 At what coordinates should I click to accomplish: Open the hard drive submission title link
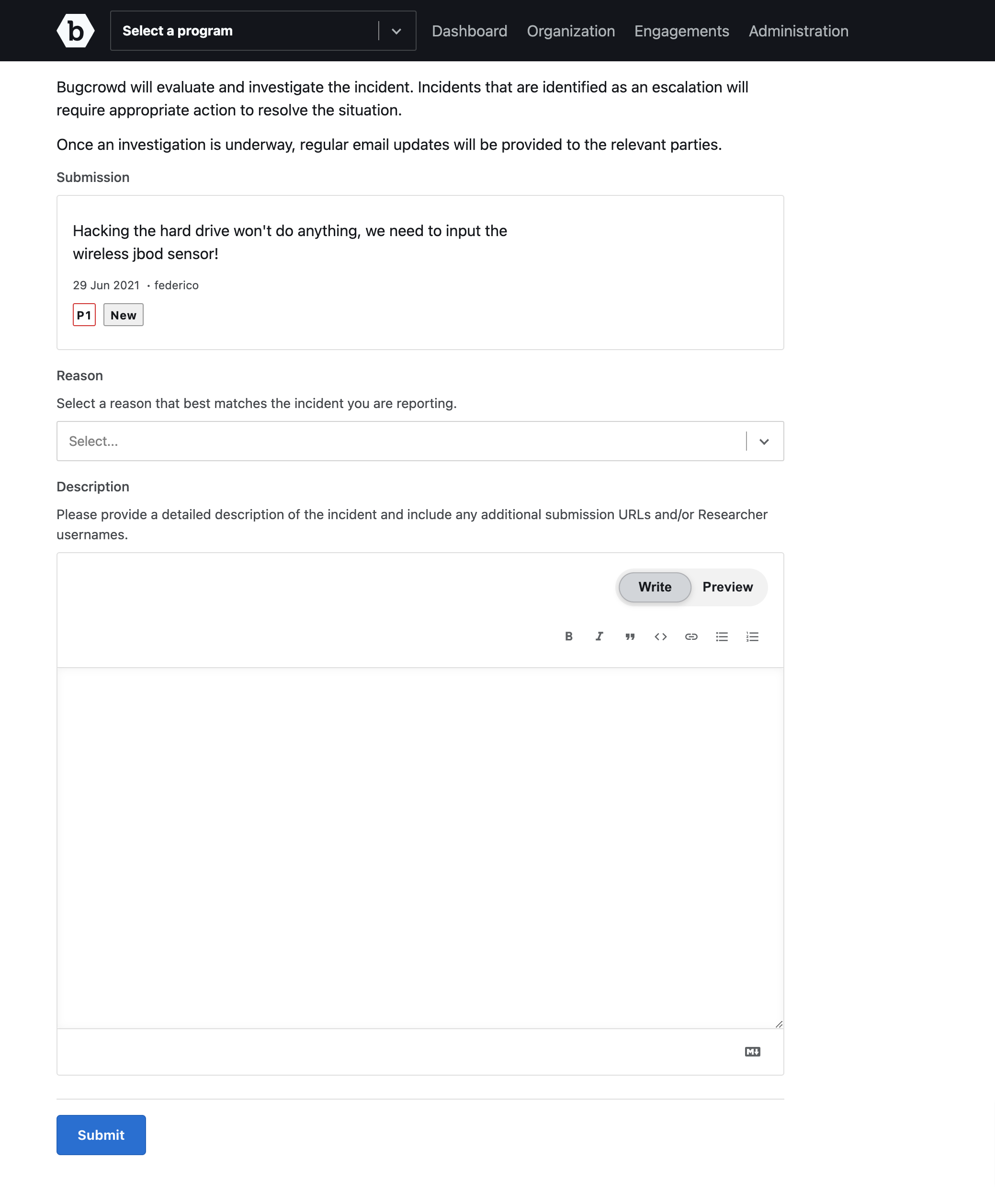[290, 242]
